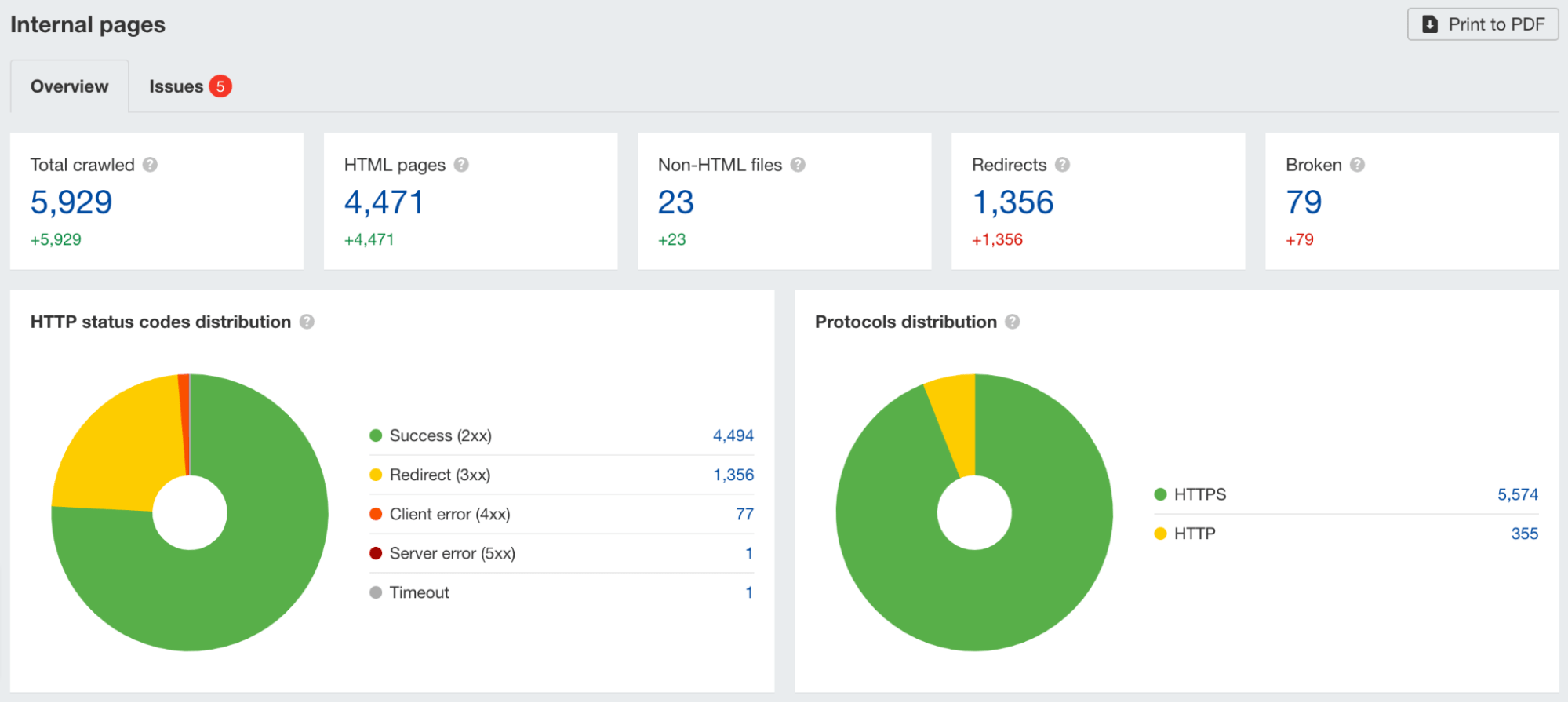The image size is (1568, 703).
Task: Open the 5,929 total crawled number
Action: (71, 202)
